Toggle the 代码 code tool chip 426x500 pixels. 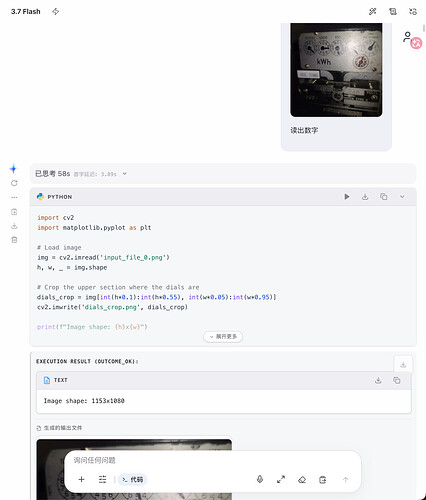point(132,480)
